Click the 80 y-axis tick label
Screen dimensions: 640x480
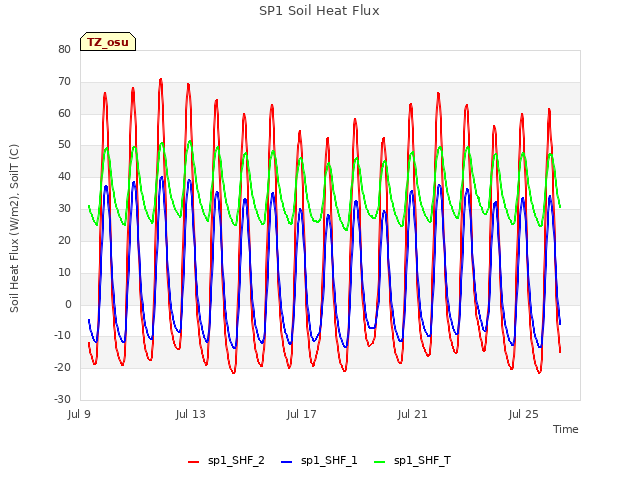point(64,49)
